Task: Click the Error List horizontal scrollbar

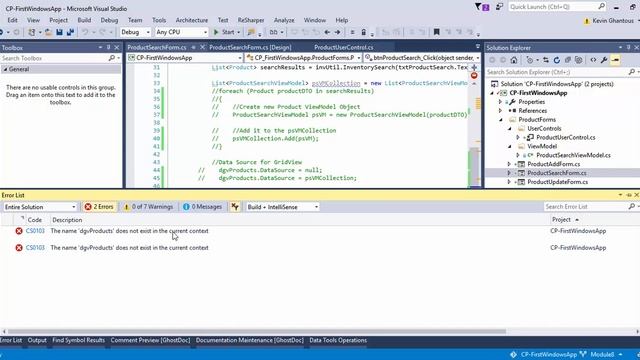Action: (x=256, y=331)
